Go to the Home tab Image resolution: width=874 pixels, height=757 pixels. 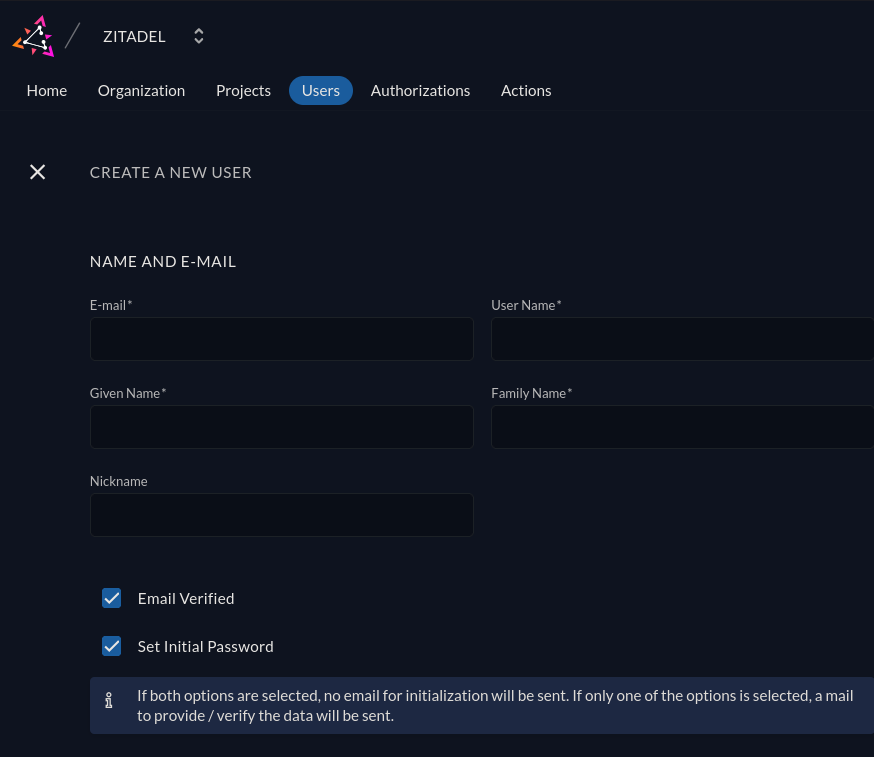tap(47, 90)
